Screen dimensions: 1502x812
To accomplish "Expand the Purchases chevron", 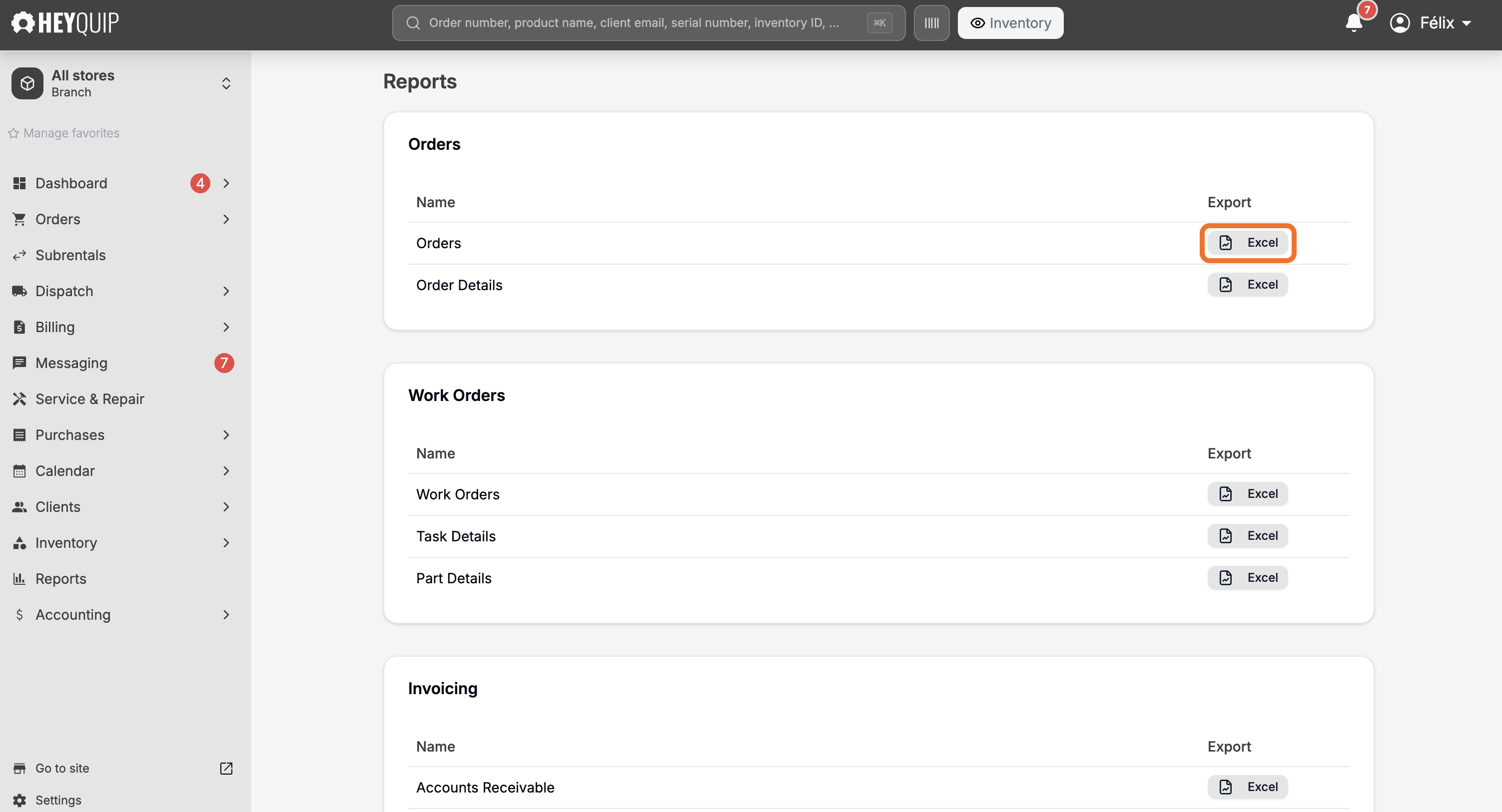I will pos(226,434).
